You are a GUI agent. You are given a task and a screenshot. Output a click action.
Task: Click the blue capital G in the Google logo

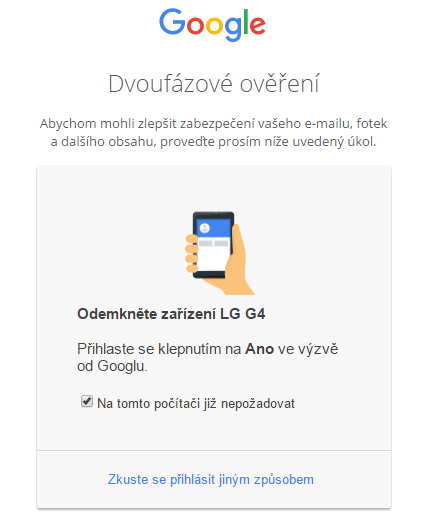tap(172, 22)
